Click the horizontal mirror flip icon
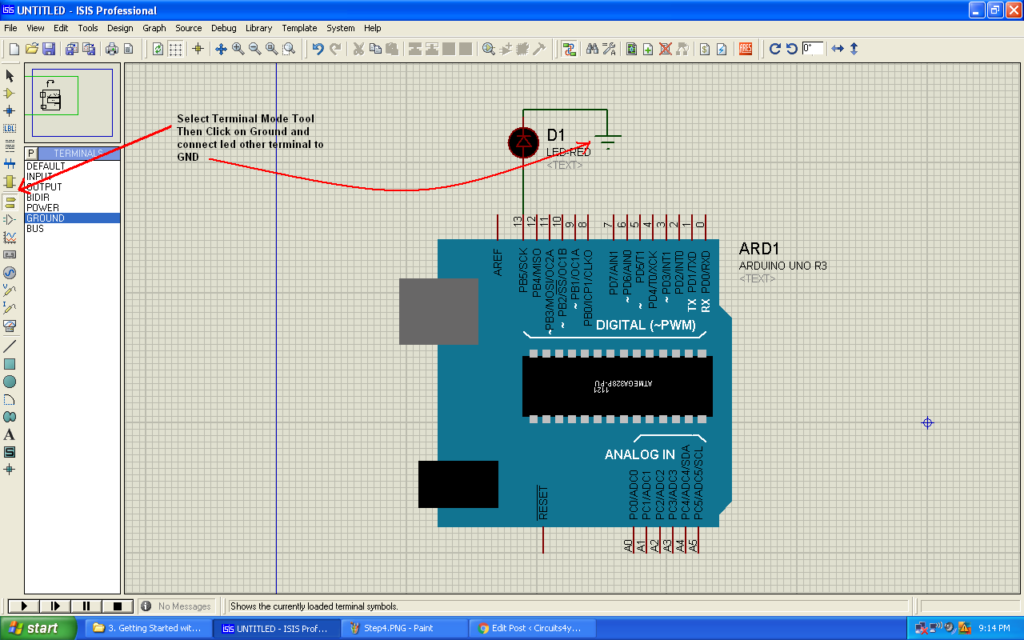 [837, 49]
